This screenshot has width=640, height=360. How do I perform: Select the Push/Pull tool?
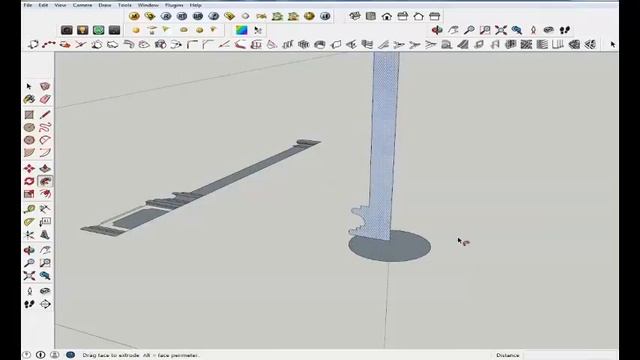(x=45, y=169)
